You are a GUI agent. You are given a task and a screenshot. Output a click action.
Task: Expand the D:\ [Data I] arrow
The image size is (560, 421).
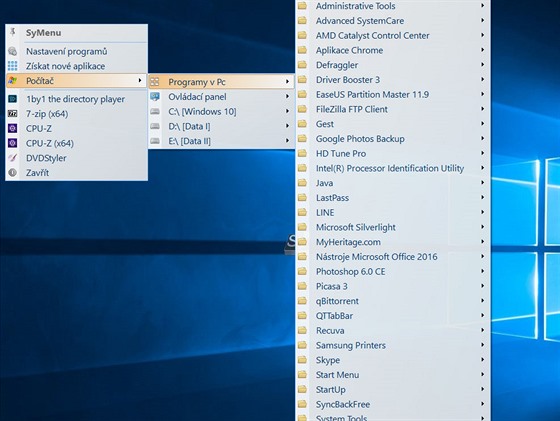pos(287,126)
